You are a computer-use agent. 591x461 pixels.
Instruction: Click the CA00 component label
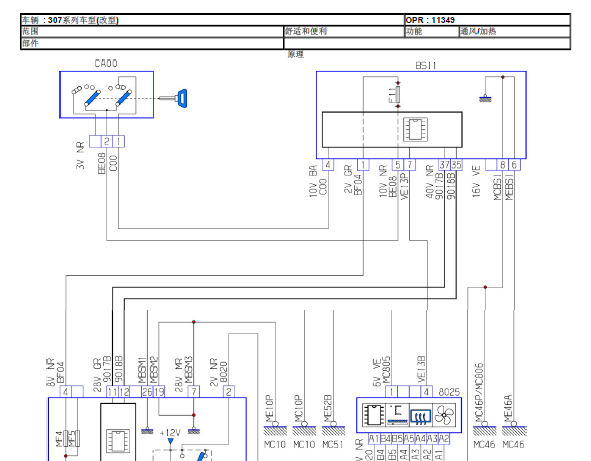click(x=106, y=63)
